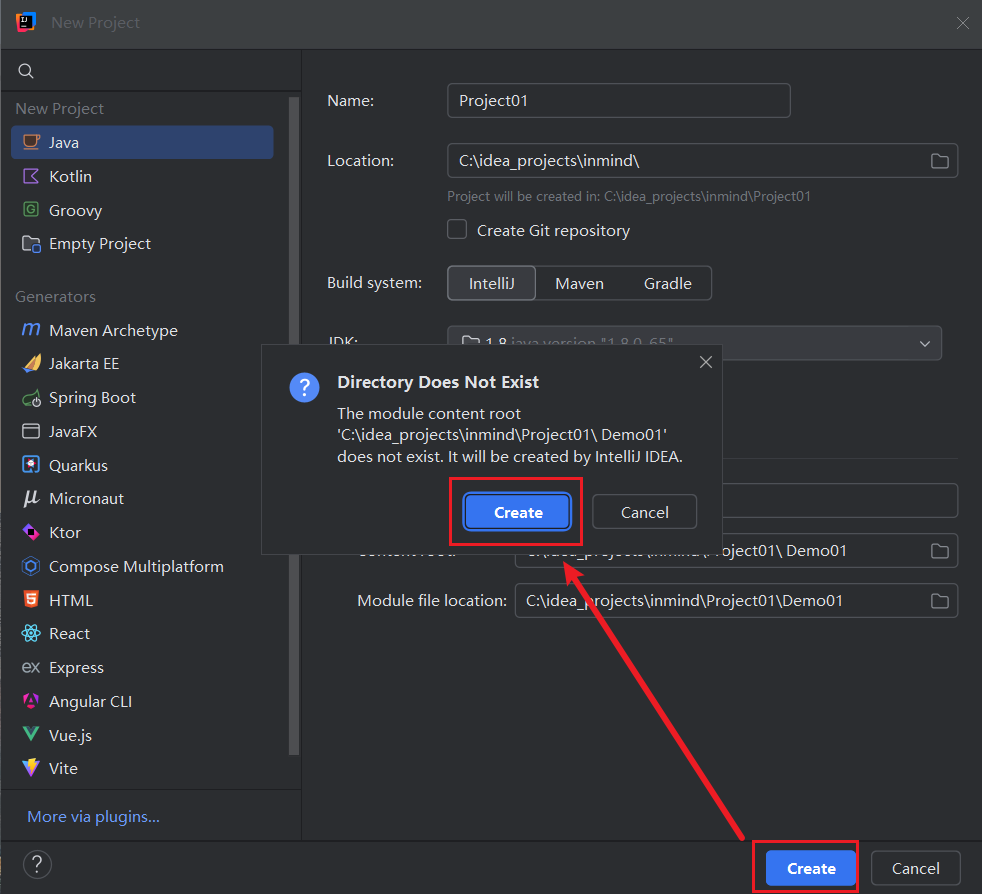Select the Angular CLI icon

click(x=31, y=701)
